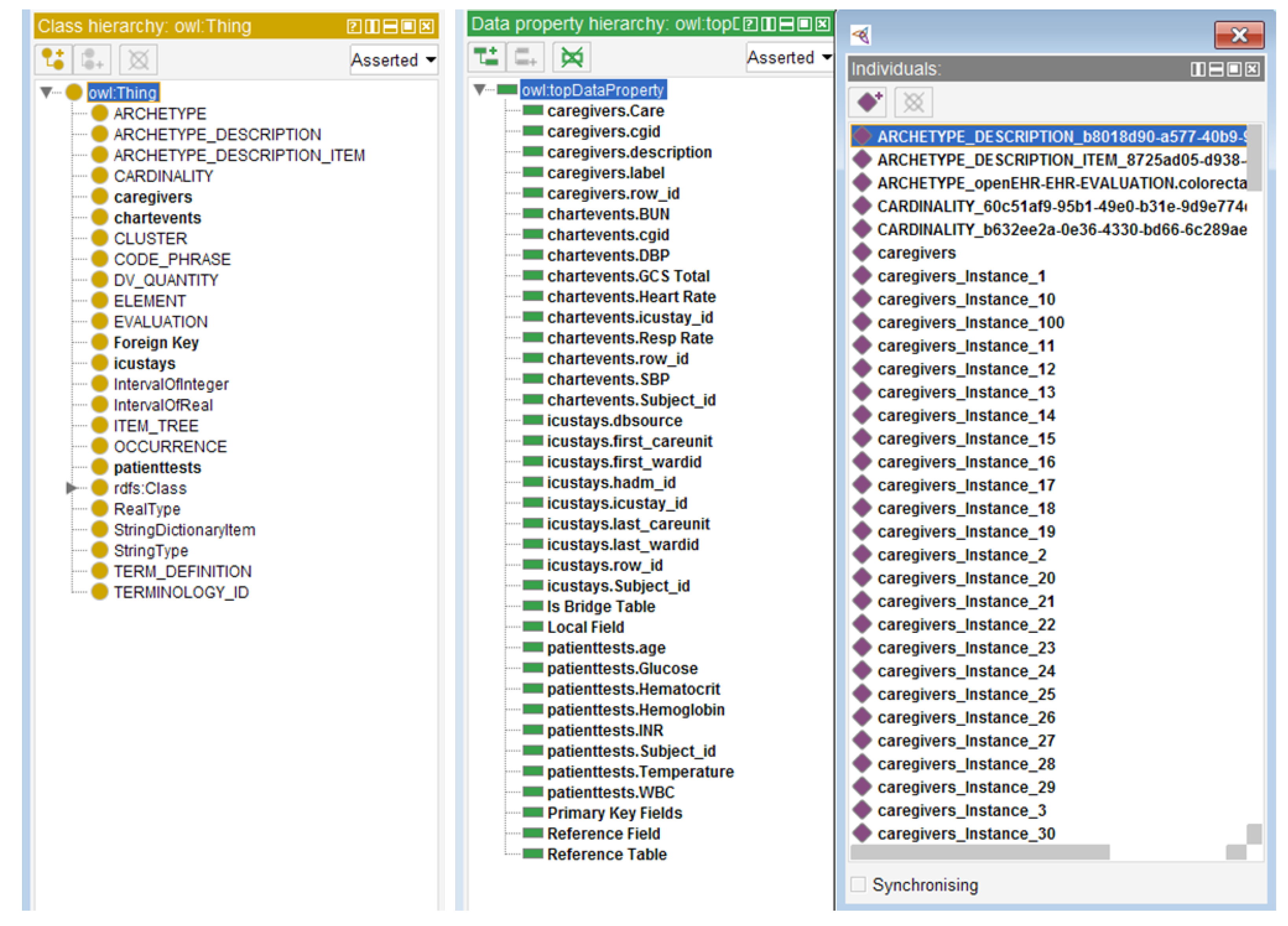
Task: Select the caregivers_Instance_15 individual
Action: click(x=966, y=439)
